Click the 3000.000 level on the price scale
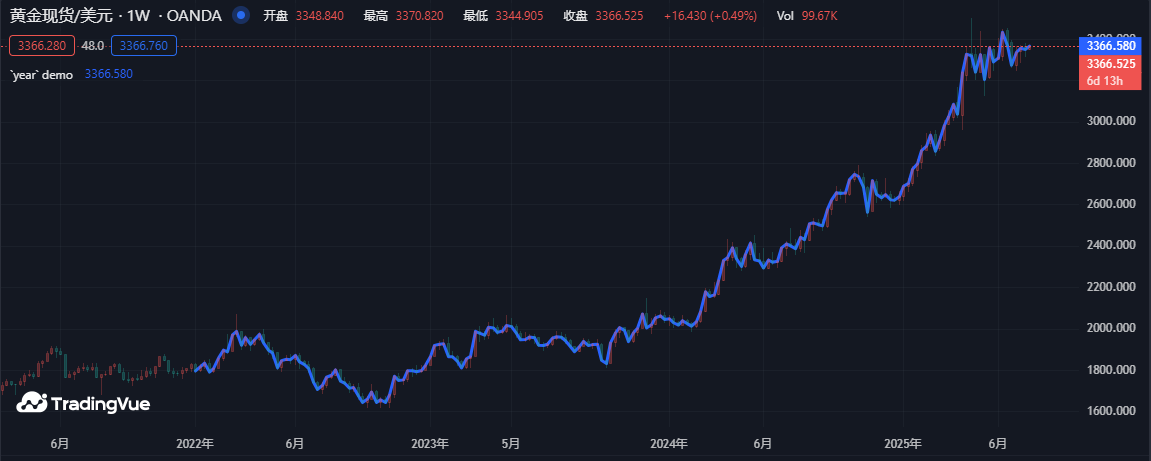This screenshot has height=461, width=1151. 1111,121
